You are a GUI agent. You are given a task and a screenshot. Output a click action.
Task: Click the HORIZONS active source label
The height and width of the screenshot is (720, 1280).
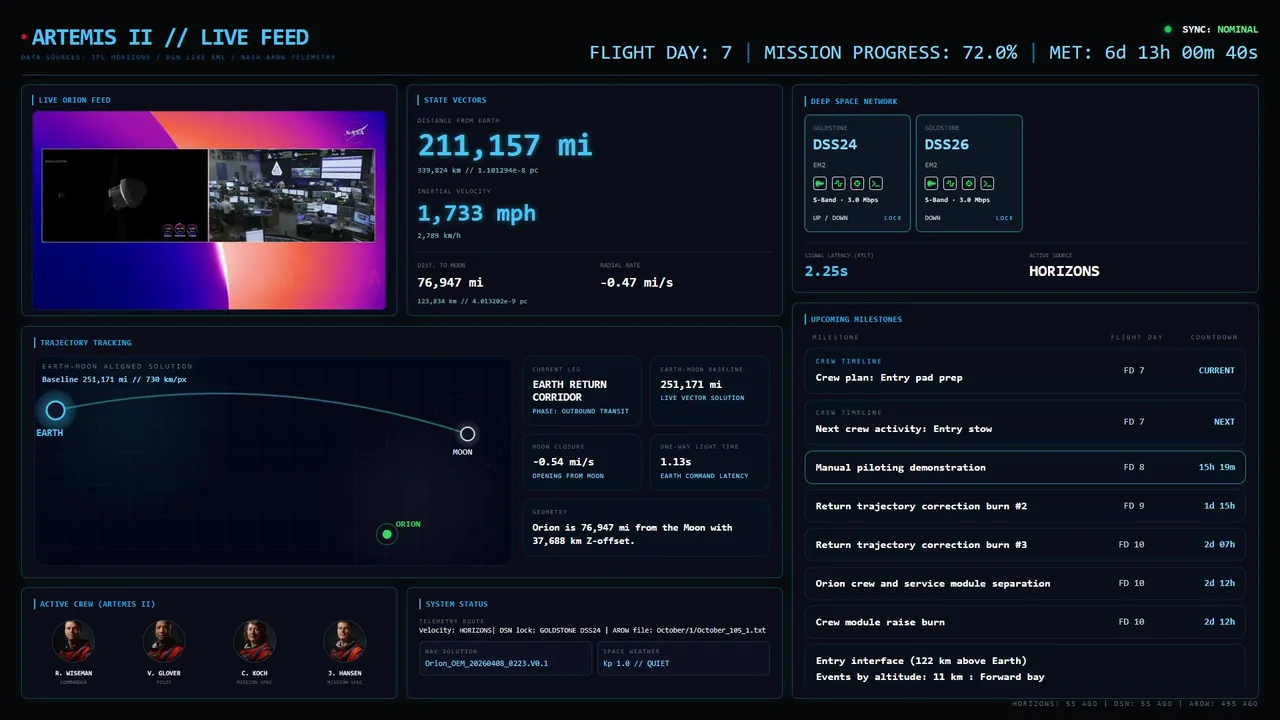[1064, 271]
